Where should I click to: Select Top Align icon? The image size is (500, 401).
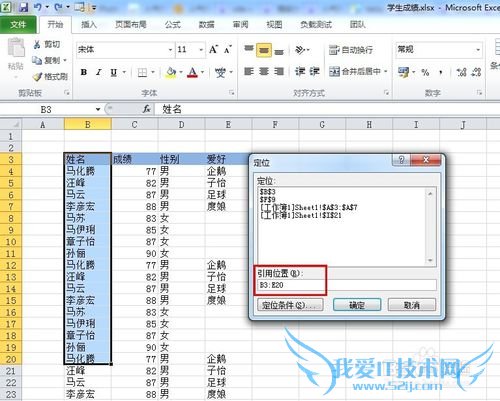pyautogui.click(x=249, y=50)
